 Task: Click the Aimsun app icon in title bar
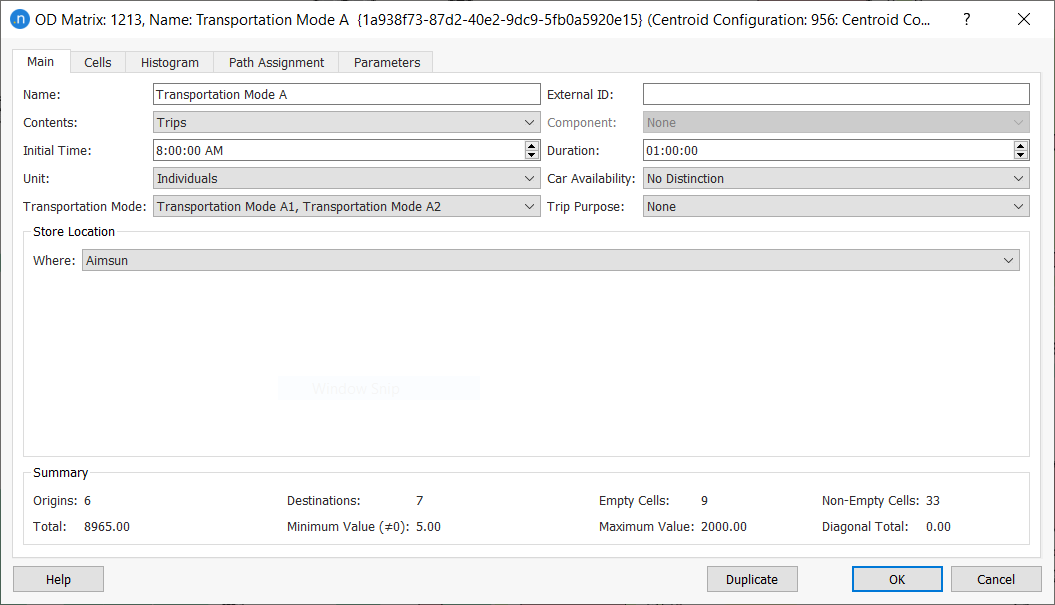coord(19,19)
